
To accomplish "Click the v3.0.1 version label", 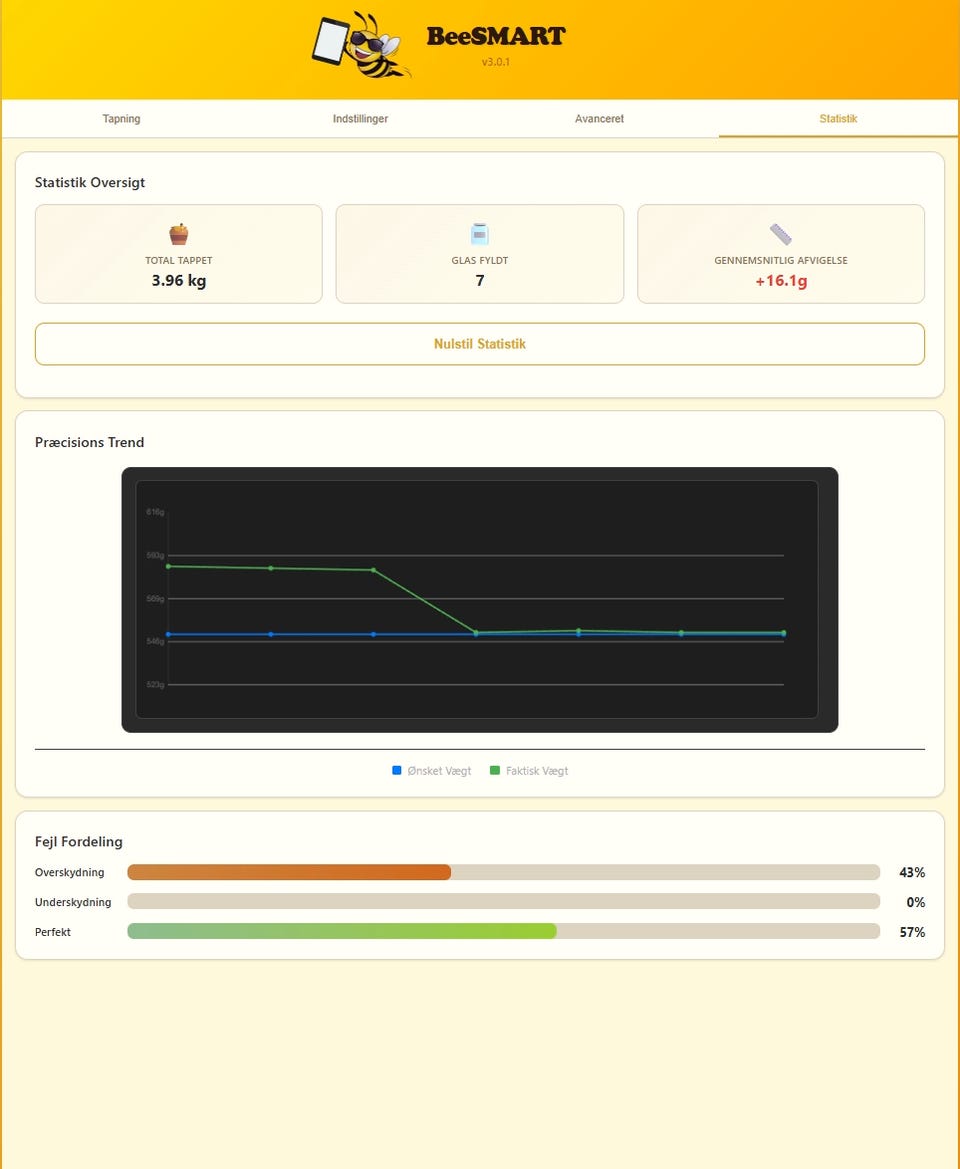I will click(496, 62).
